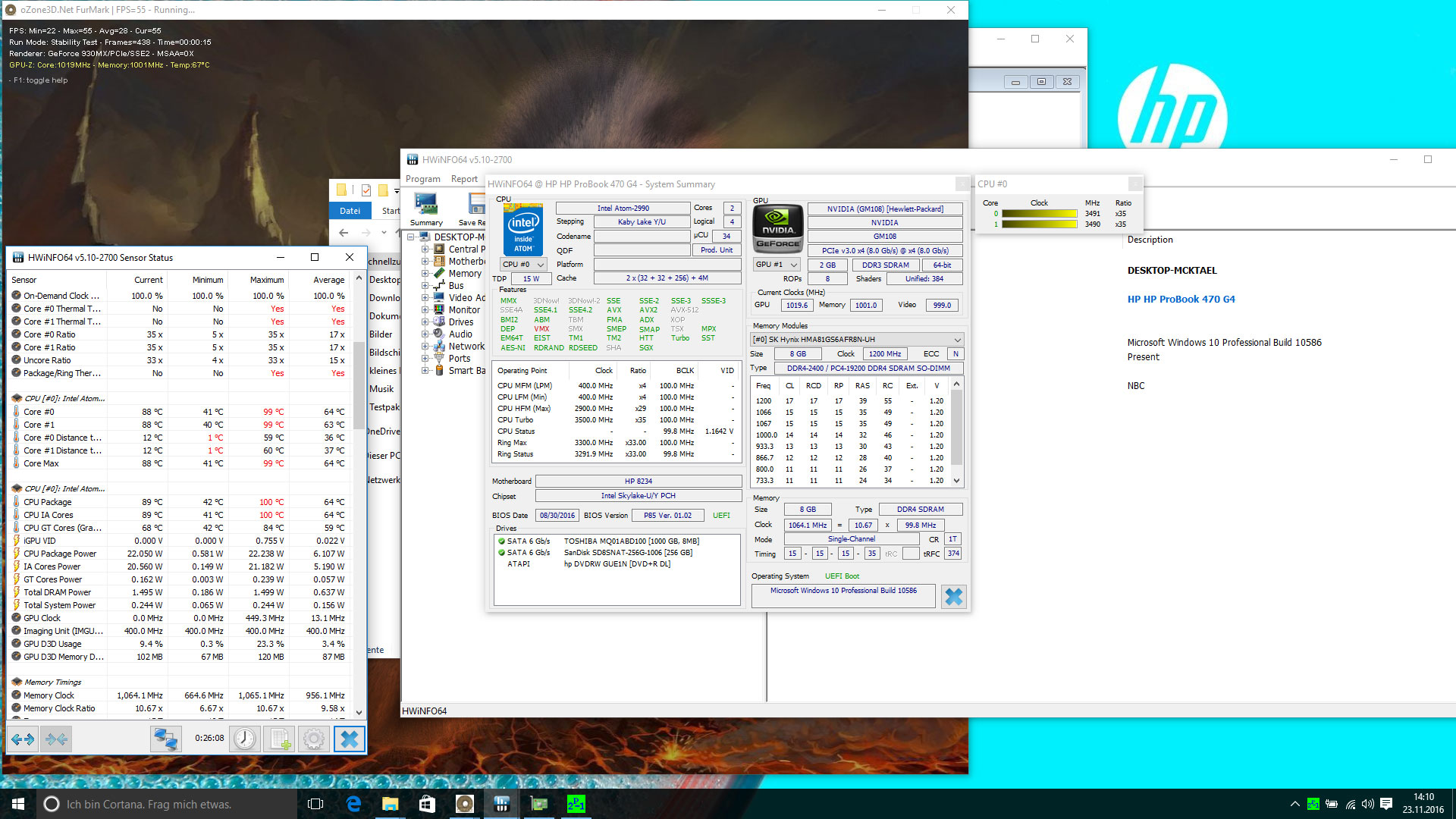Image resolution: width=1456 pixels, height=819 pixels.
Task: Open File Explorer from taskbar
Action: click(390, 804)
